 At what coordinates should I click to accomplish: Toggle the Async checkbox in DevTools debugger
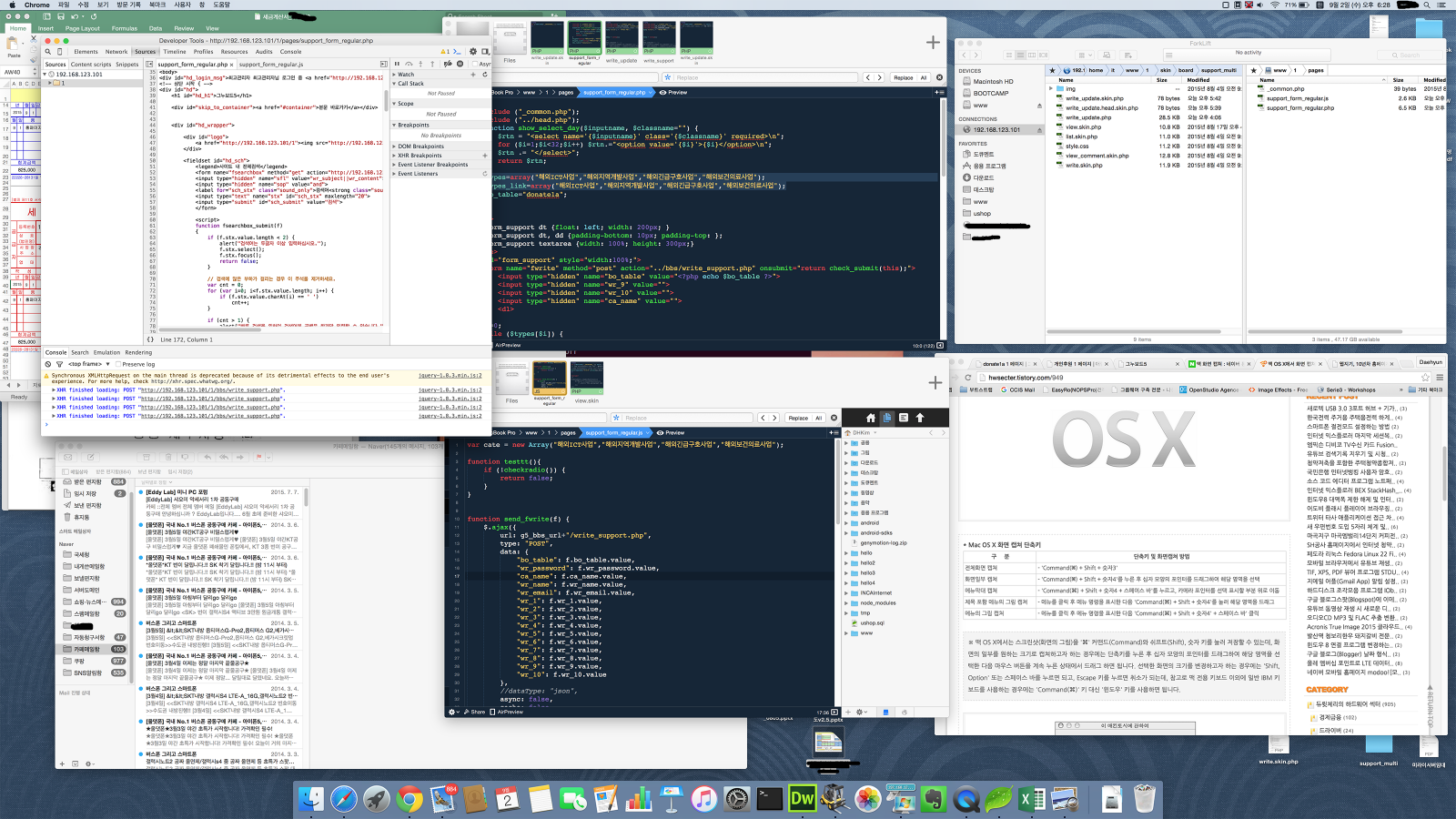coord(474,64)
